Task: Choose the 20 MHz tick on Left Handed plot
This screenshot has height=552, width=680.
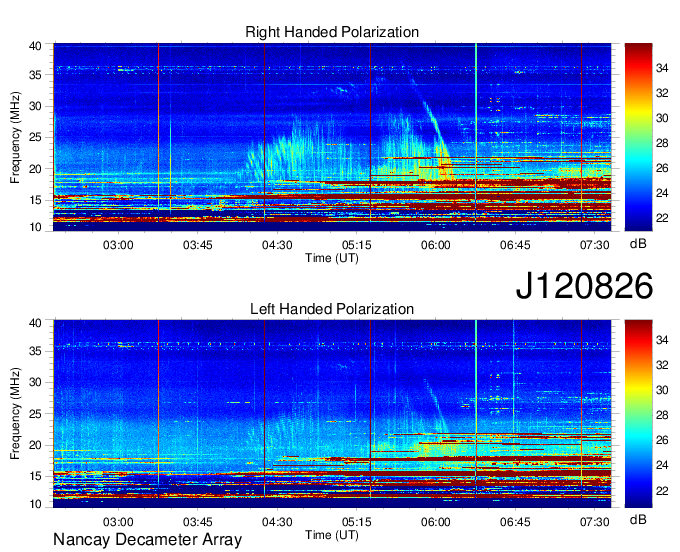Action: (36, 445)
